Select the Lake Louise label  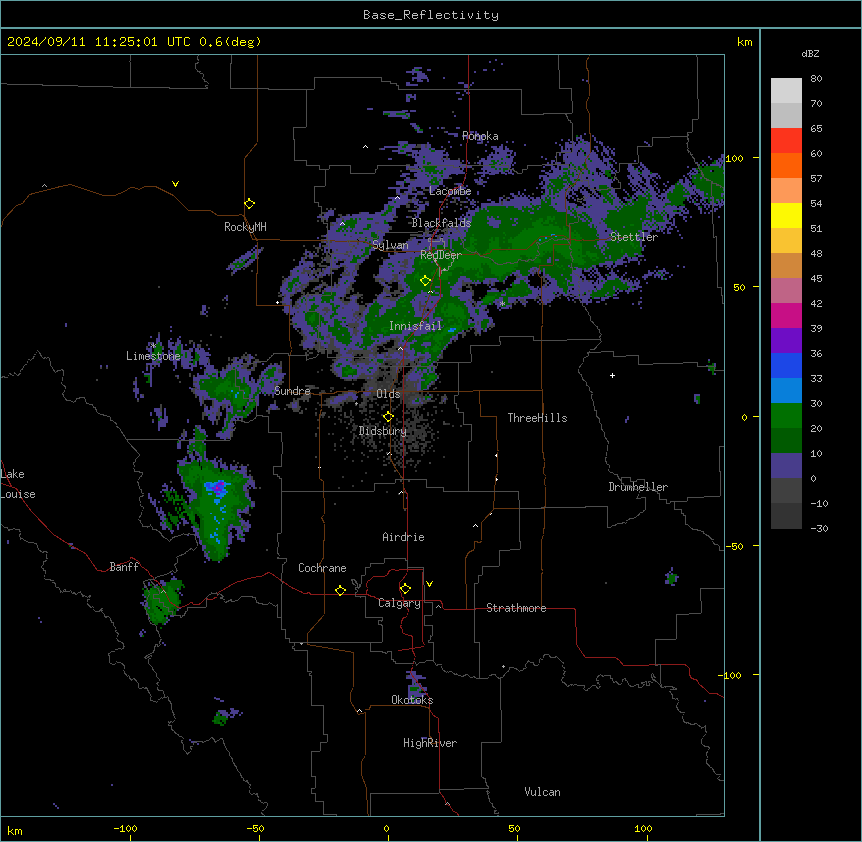18,484
